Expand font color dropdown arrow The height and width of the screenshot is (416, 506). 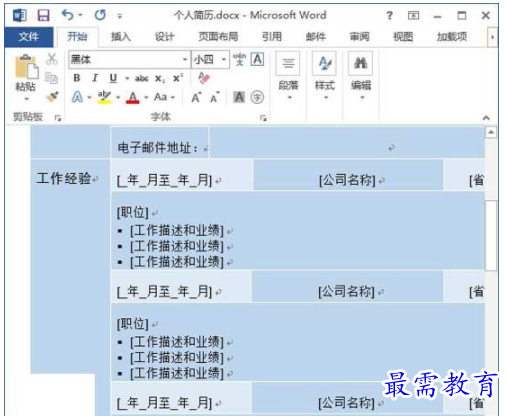click(146, 98)
